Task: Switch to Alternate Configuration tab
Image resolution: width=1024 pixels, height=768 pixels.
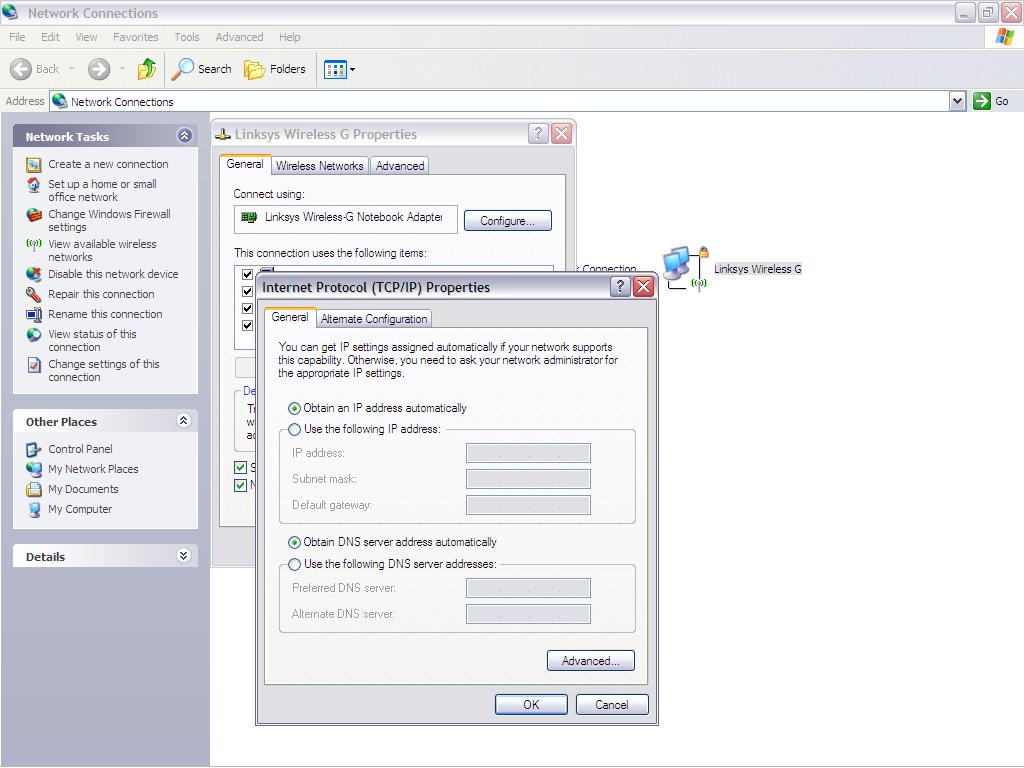Action: [x=374, y=319]
